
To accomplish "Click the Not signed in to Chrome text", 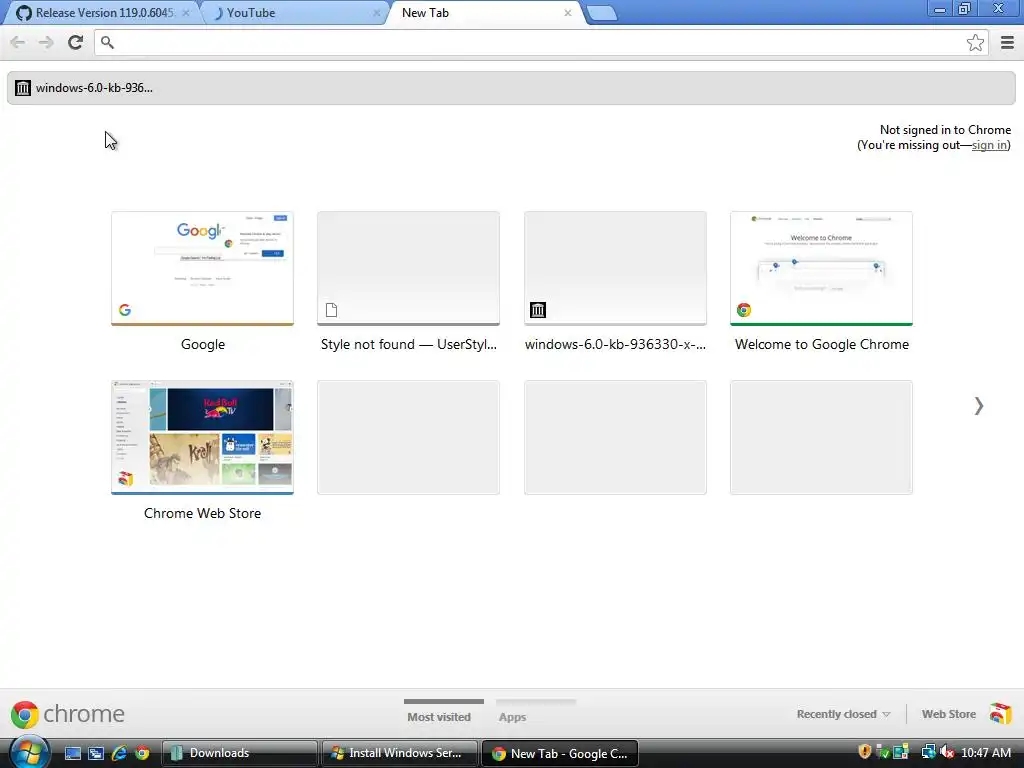I will point(945,130).
